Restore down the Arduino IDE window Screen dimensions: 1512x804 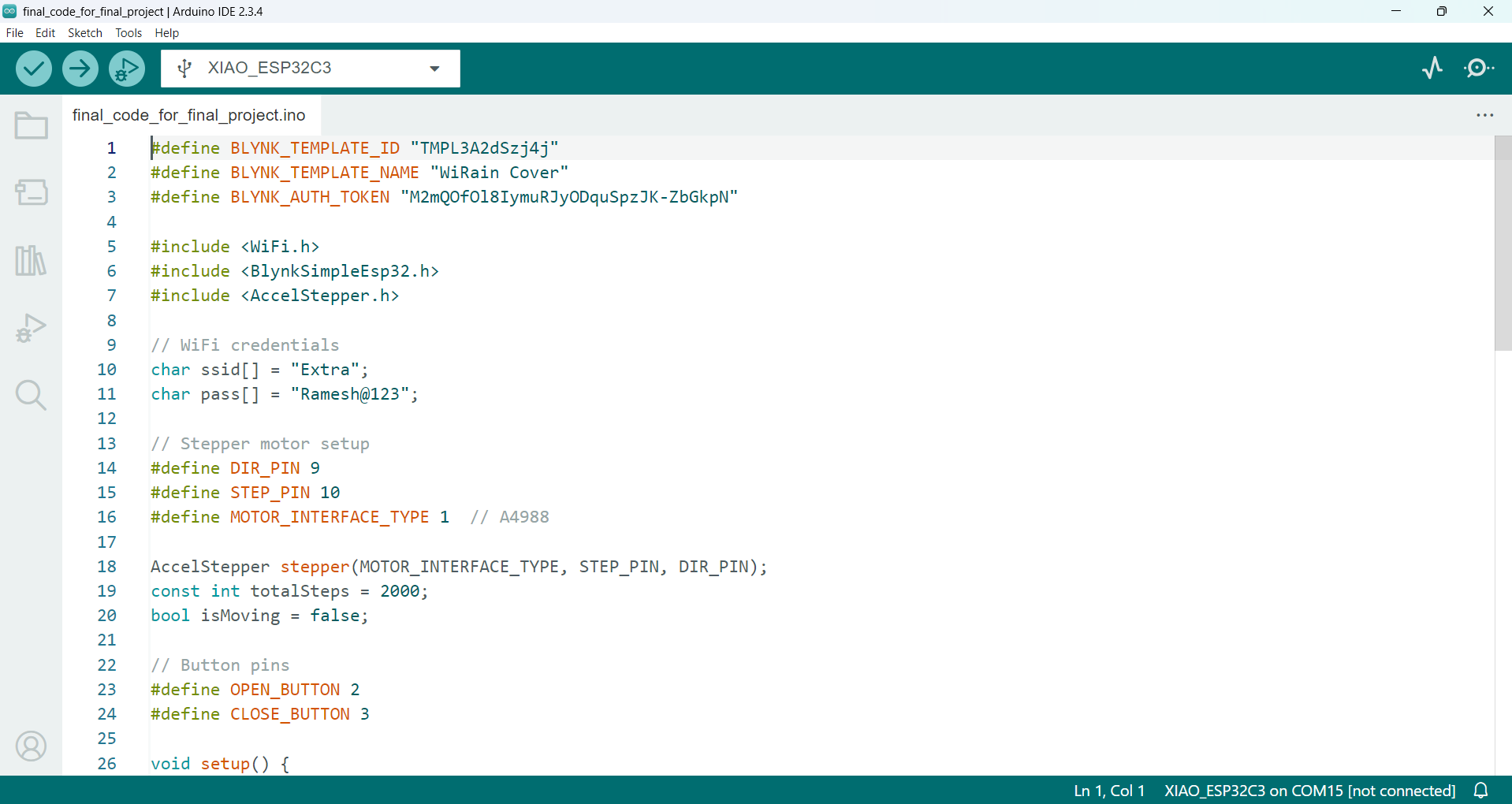pyautogui.click(x=1442, y=11)
